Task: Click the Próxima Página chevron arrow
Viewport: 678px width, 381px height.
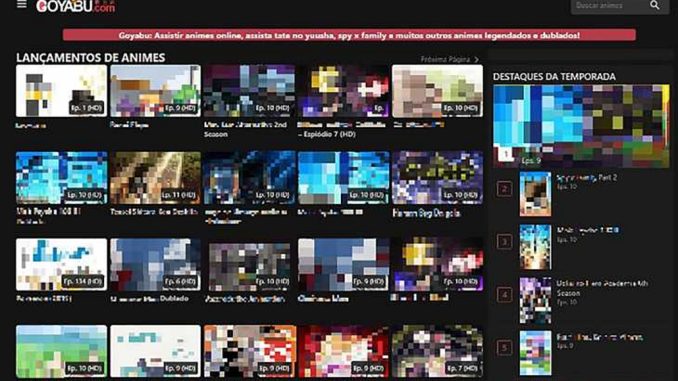Action: pos(477,59)
